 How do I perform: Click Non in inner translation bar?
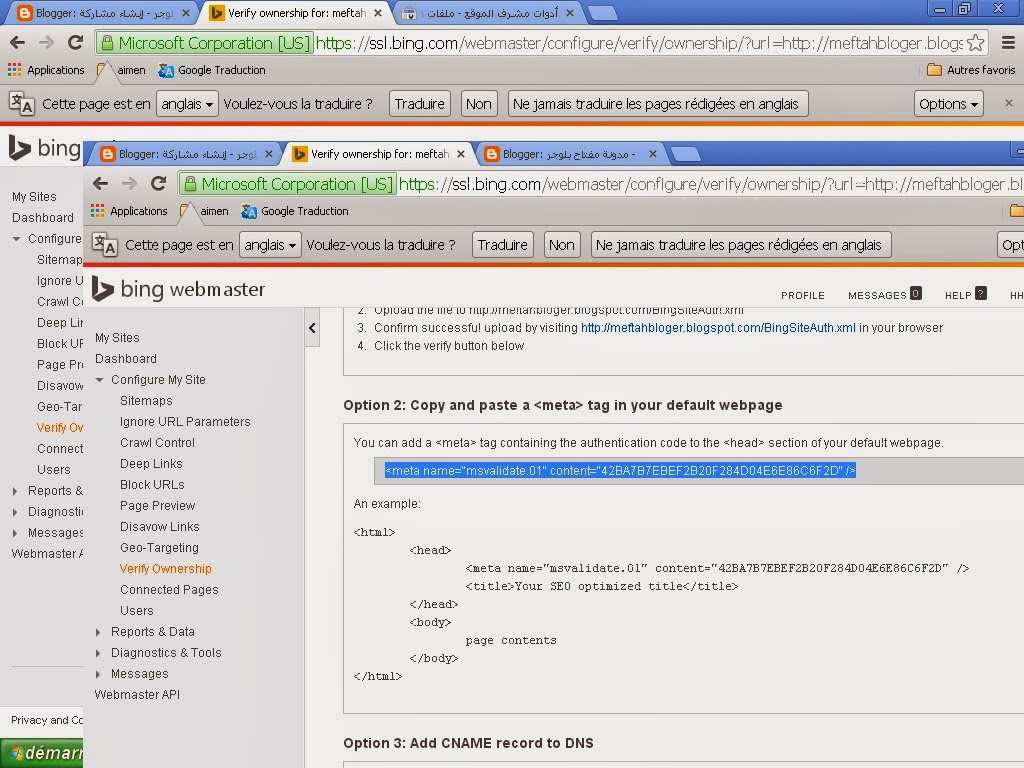(x=562, y=245)
